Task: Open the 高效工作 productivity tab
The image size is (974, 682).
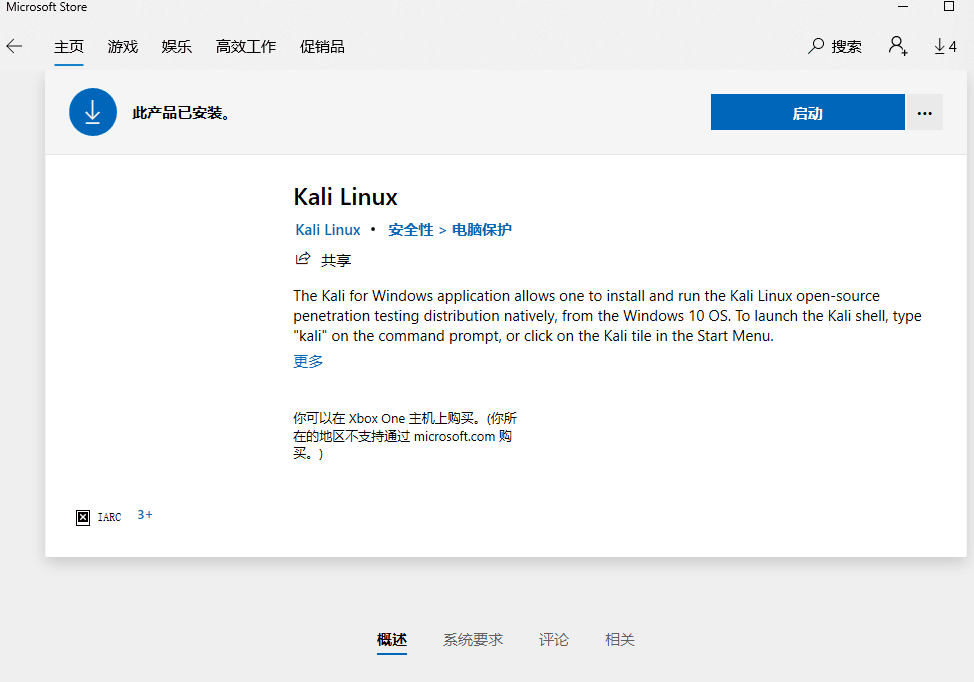Action: tap(245, 47)
